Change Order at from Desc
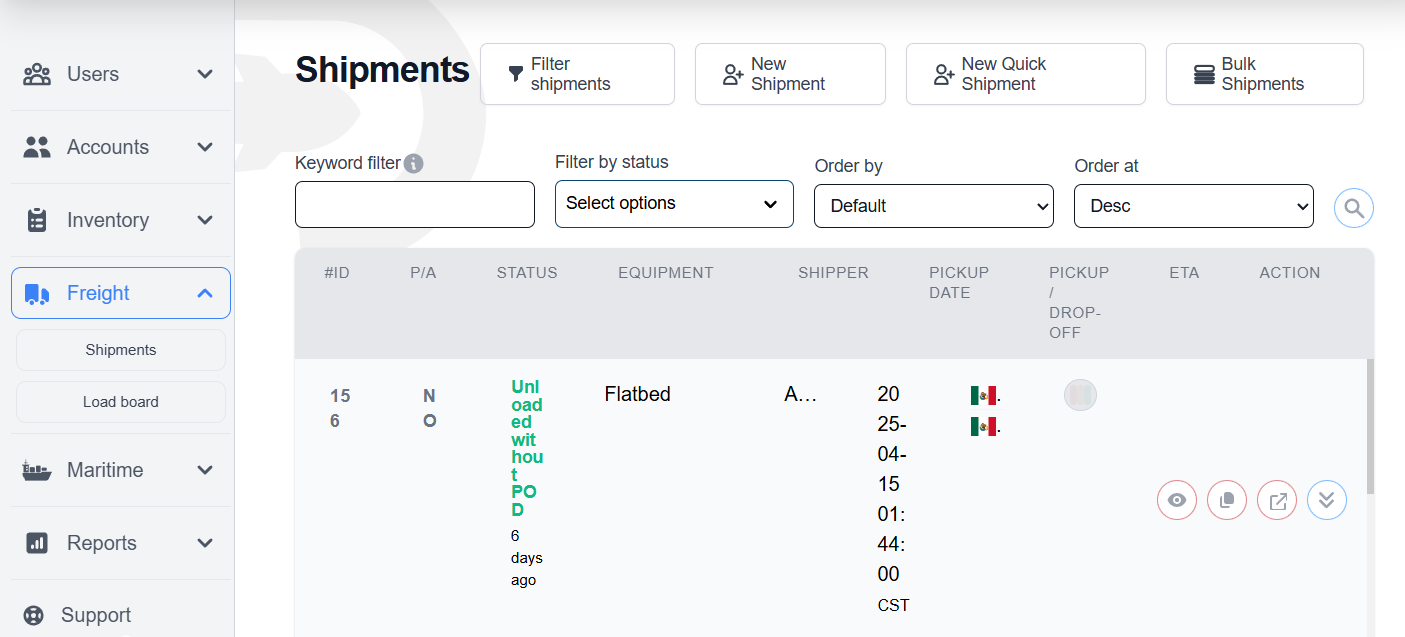This screenshot has height=637, width=1405. 1194,206
